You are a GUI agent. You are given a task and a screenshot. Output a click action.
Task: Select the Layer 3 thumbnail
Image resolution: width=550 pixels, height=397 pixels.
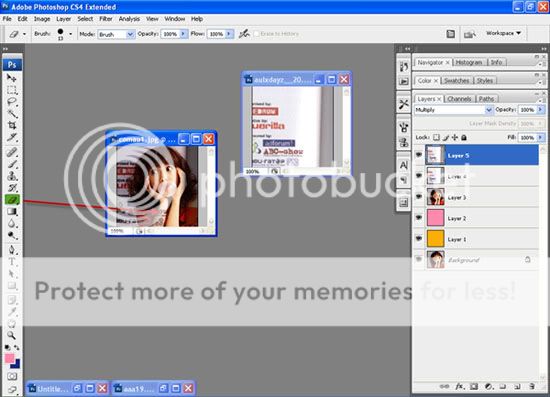click(x=436, y=197)
